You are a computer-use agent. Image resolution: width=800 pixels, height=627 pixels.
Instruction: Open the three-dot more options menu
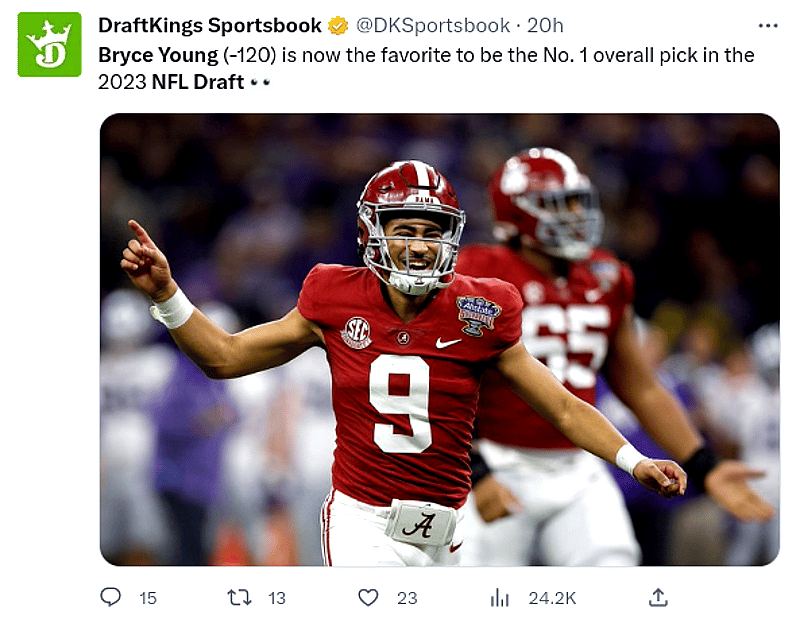(x=768, y=26)
